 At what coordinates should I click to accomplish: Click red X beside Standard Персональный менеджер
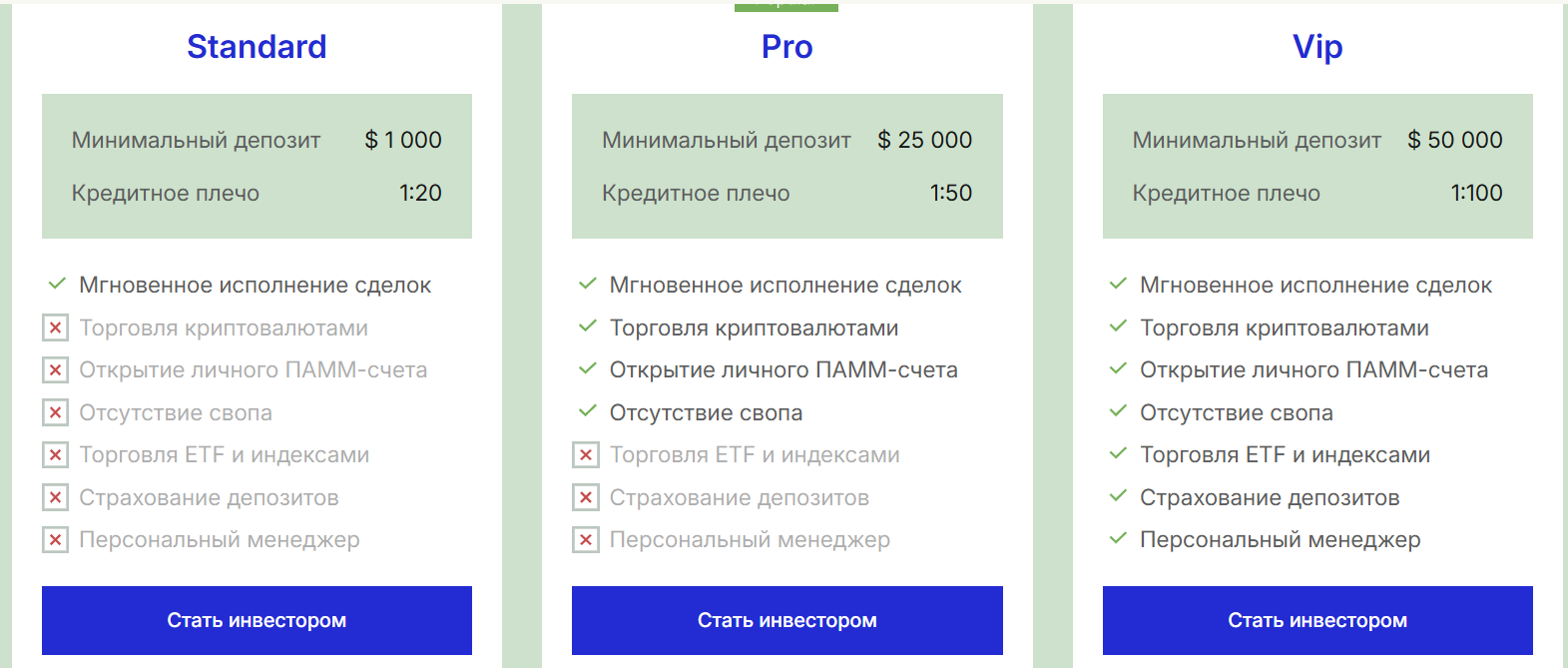point(56,540)
